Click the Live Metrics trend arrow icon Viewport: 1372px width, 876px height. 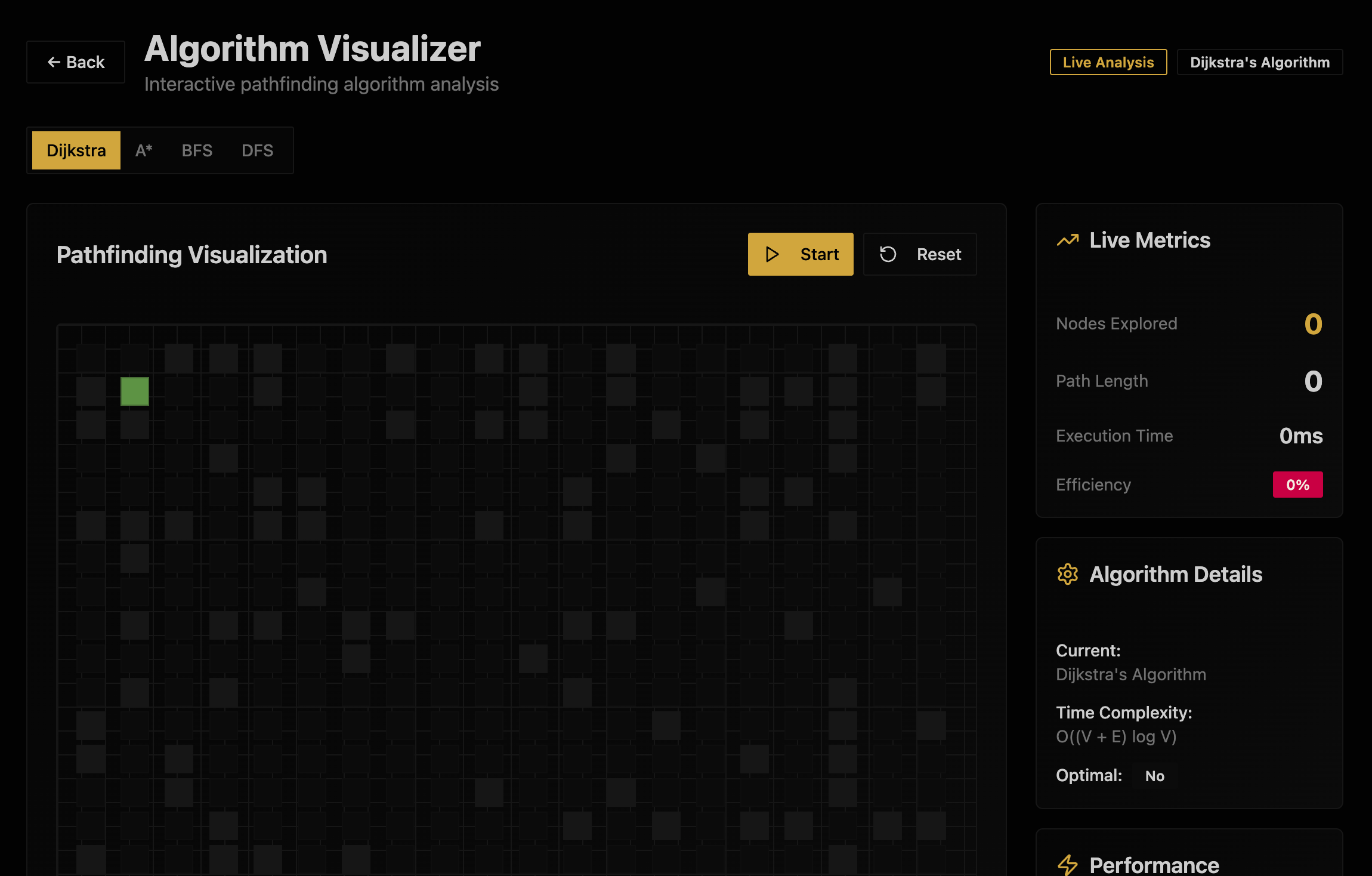pos(1068,240)
